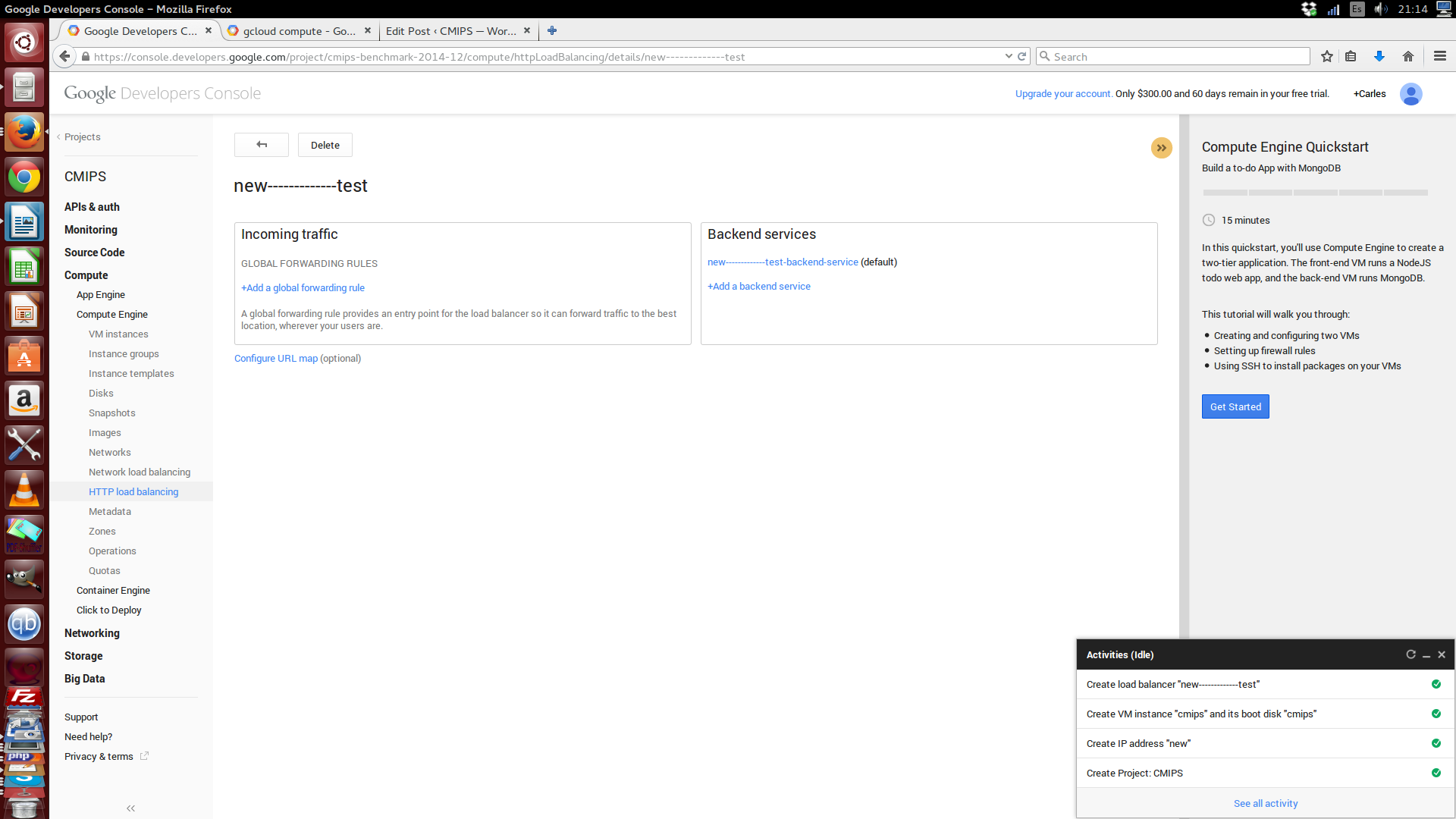Click the page vertical scrollbar
Screen dimensions: 1456x819
1184,377
